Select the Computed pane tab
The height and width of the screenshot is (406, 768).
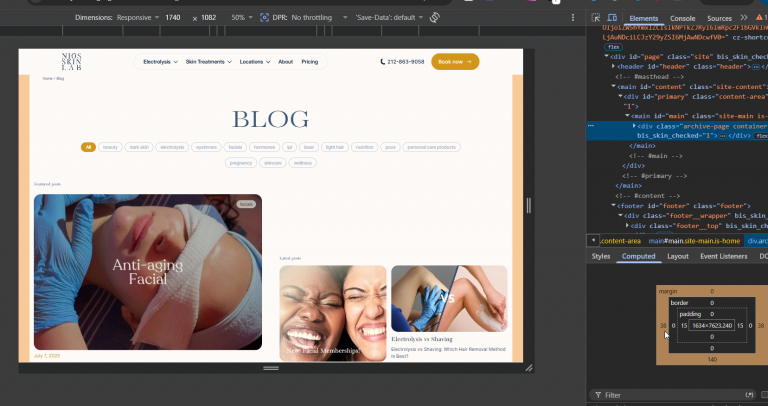(x=638, y=256)
